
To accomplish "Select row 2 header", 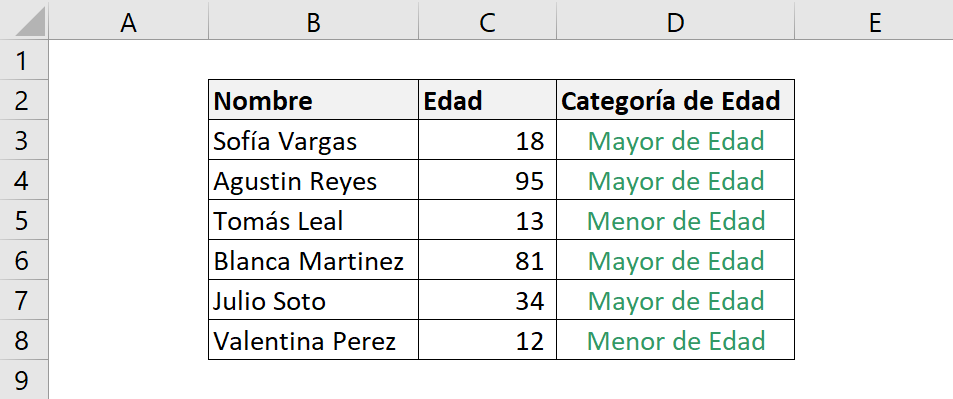I will pyautogui.click(x=24, y=100).
